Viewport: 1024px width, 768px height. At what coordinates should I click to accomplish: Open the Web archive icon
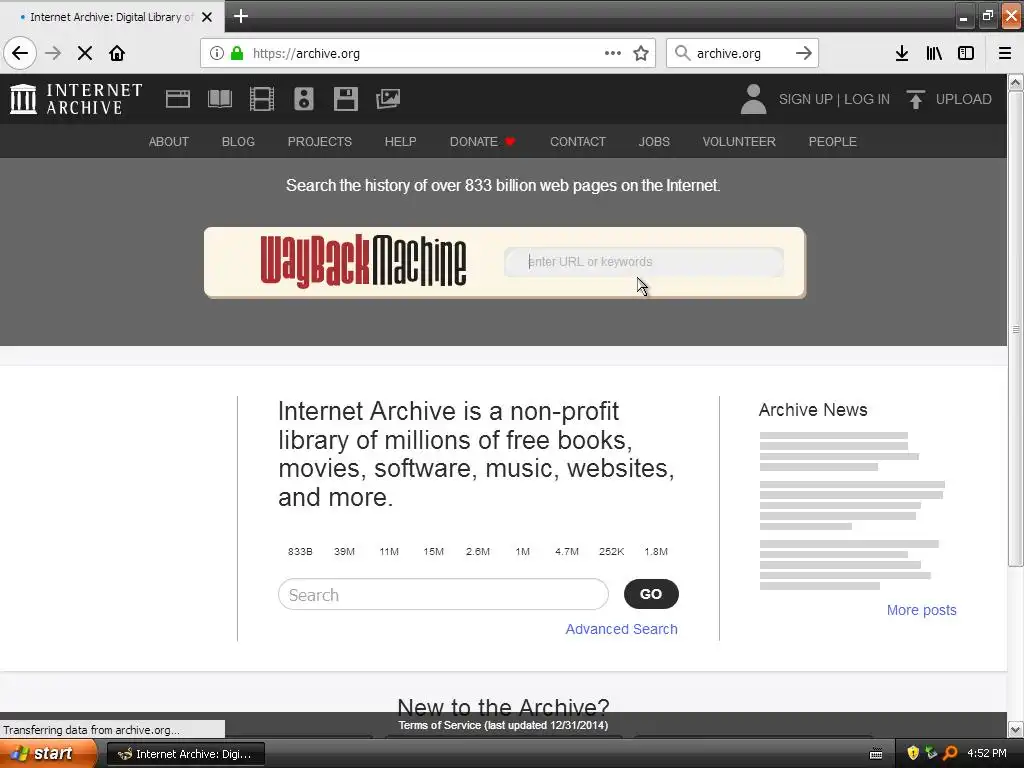click(178, 99)
